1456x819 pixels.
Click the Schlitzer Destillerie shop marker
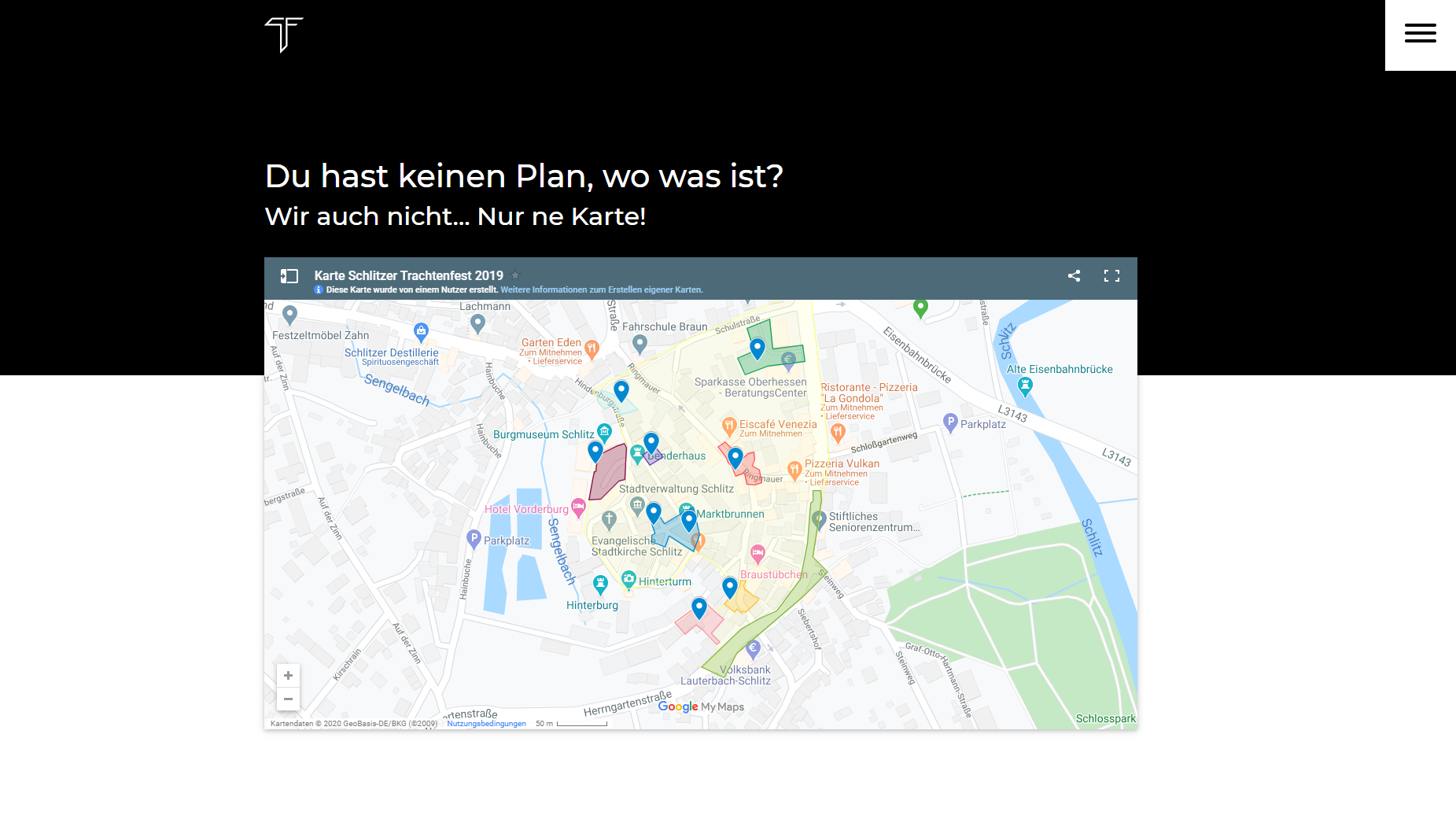click(x=422, y=331)
